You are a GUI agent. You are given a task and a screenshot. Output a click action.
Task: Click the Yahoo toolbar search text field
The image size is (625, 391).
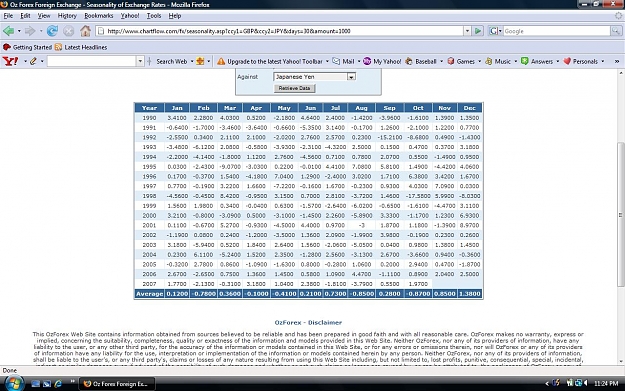(x=92, y=61)
